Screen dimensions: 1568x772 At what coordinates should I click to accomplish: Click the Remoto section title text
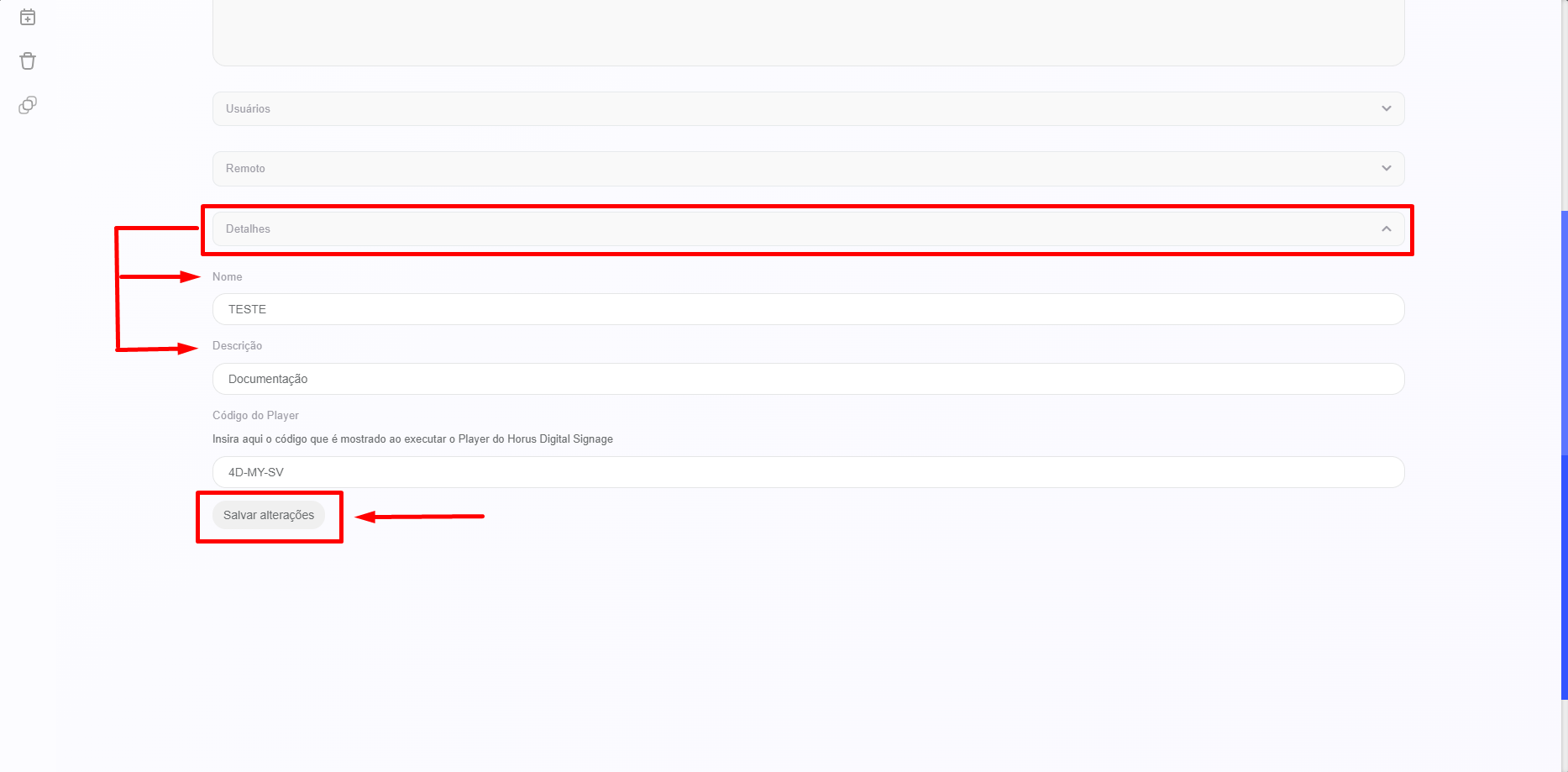click(x=245, y=168)
